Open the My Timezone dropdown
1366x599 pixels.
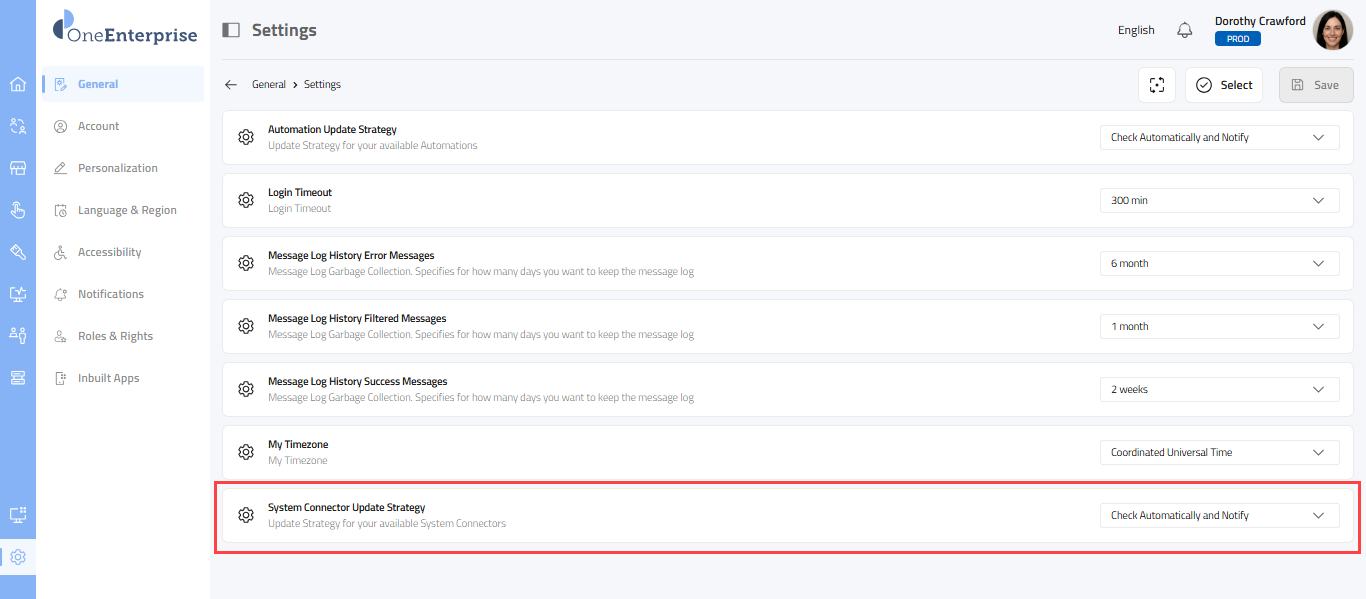click(1219, 453)
